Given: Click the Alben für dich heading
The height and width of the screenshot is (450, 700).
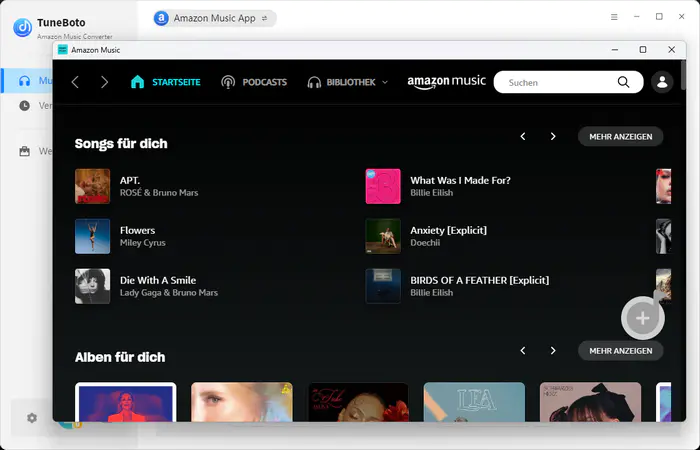Looking at the screenshot, I should 120,357.
